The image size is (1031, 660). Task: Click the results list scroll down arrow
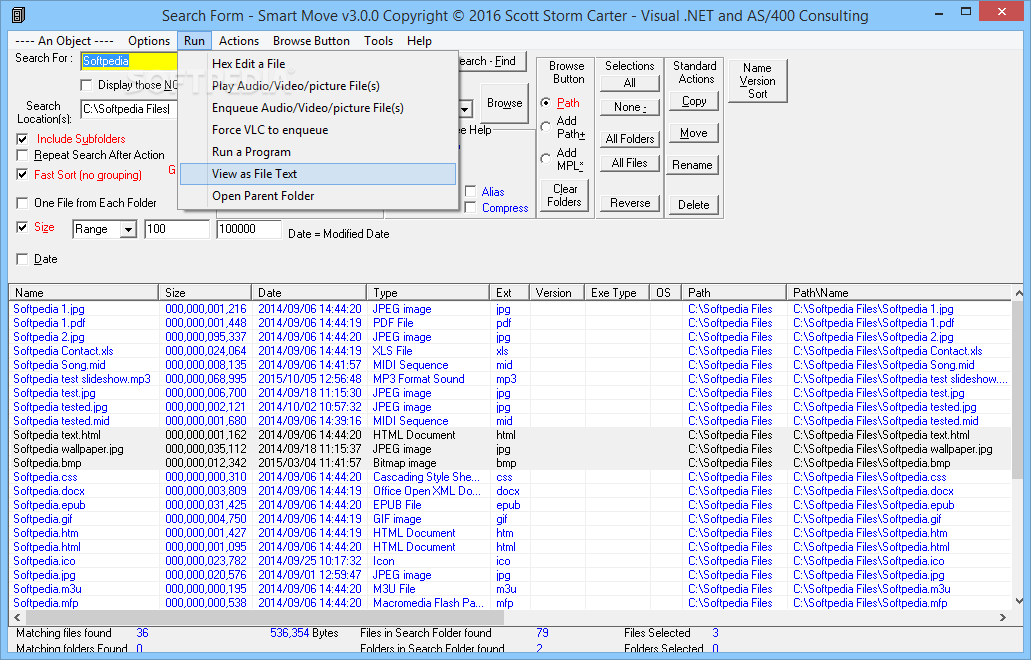pos(1019,600)
